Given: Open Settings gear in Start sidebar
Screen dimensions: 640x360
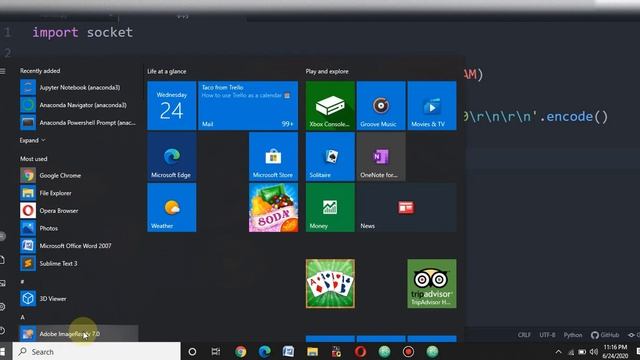Looking at the screenshot, I should [x=2, y=307].
